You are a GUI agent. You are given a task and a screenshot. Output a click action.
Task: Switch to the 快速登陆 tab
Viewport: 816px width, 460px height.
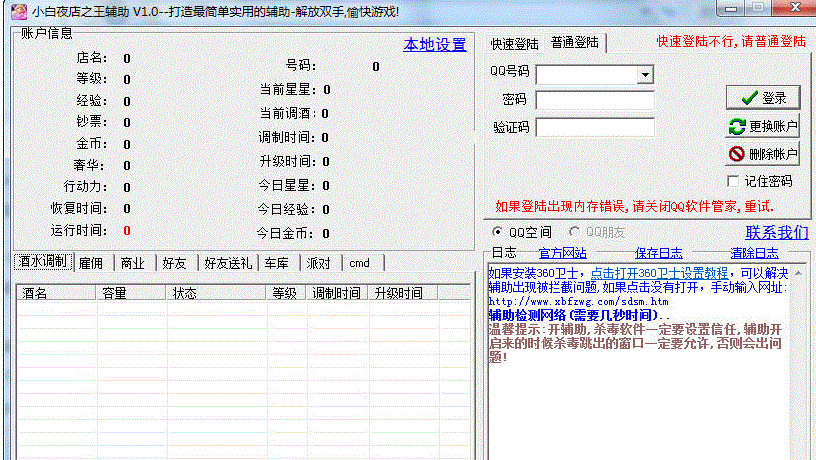(514, 44)
